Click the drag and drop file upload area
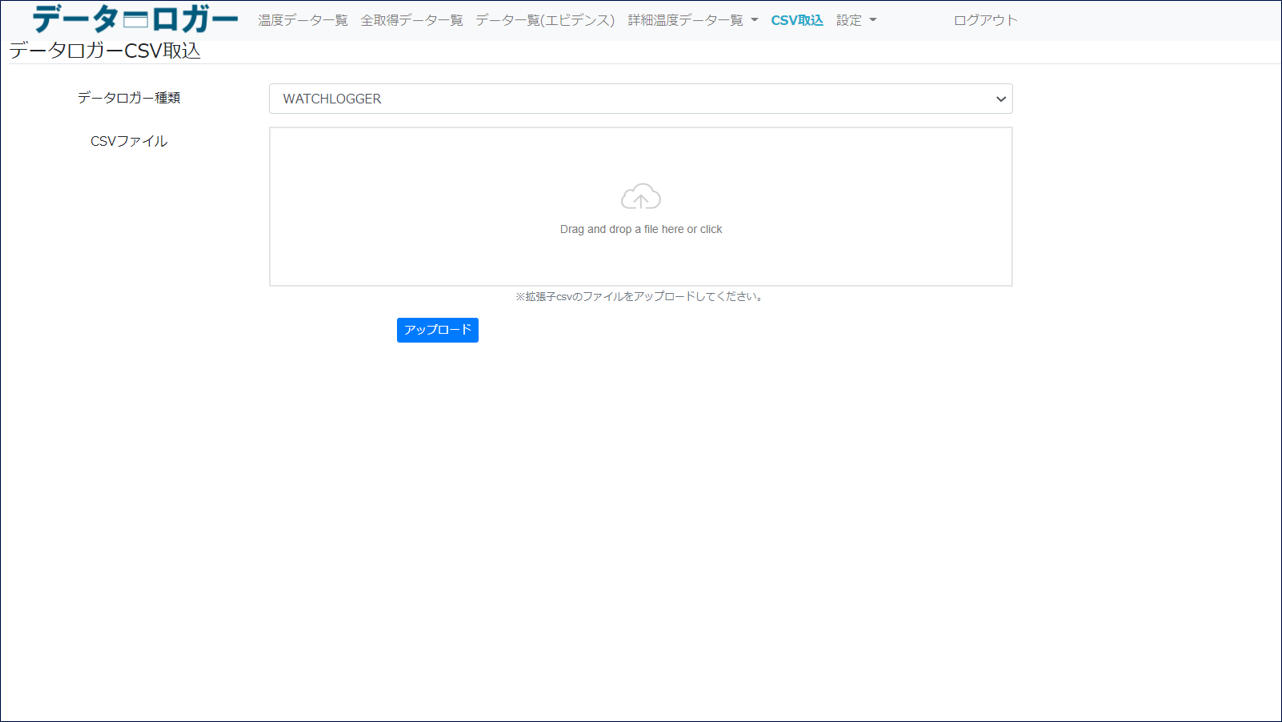Image resolution: width=1282 pixels, height=722 pixels. pos(640,206)
